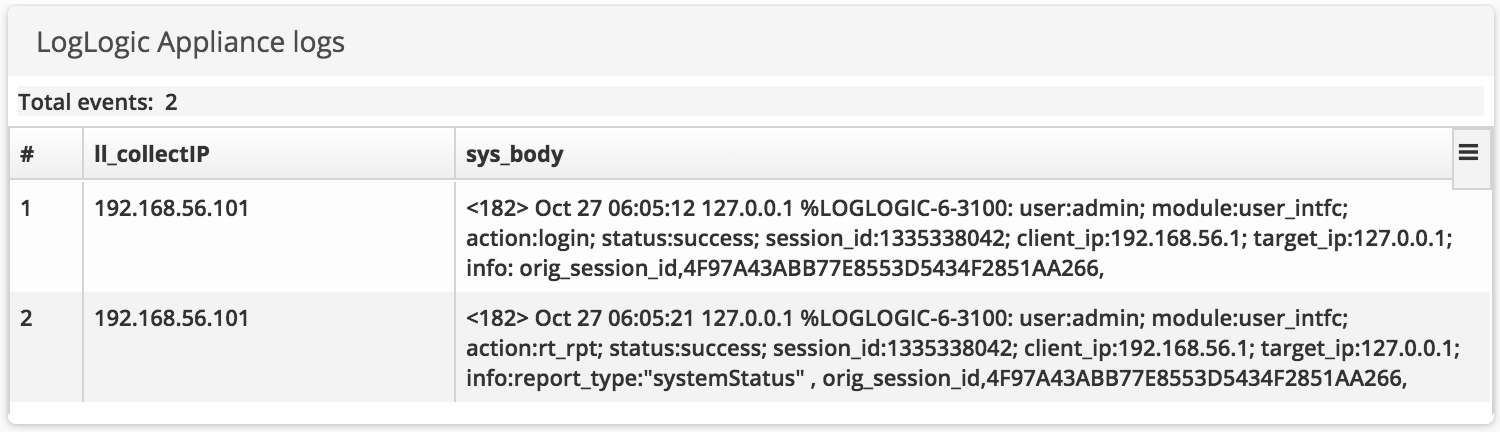Click the Total events count text
Image resolution: width=1500 pixels, height=432 pixels.
tap(98, 101)
